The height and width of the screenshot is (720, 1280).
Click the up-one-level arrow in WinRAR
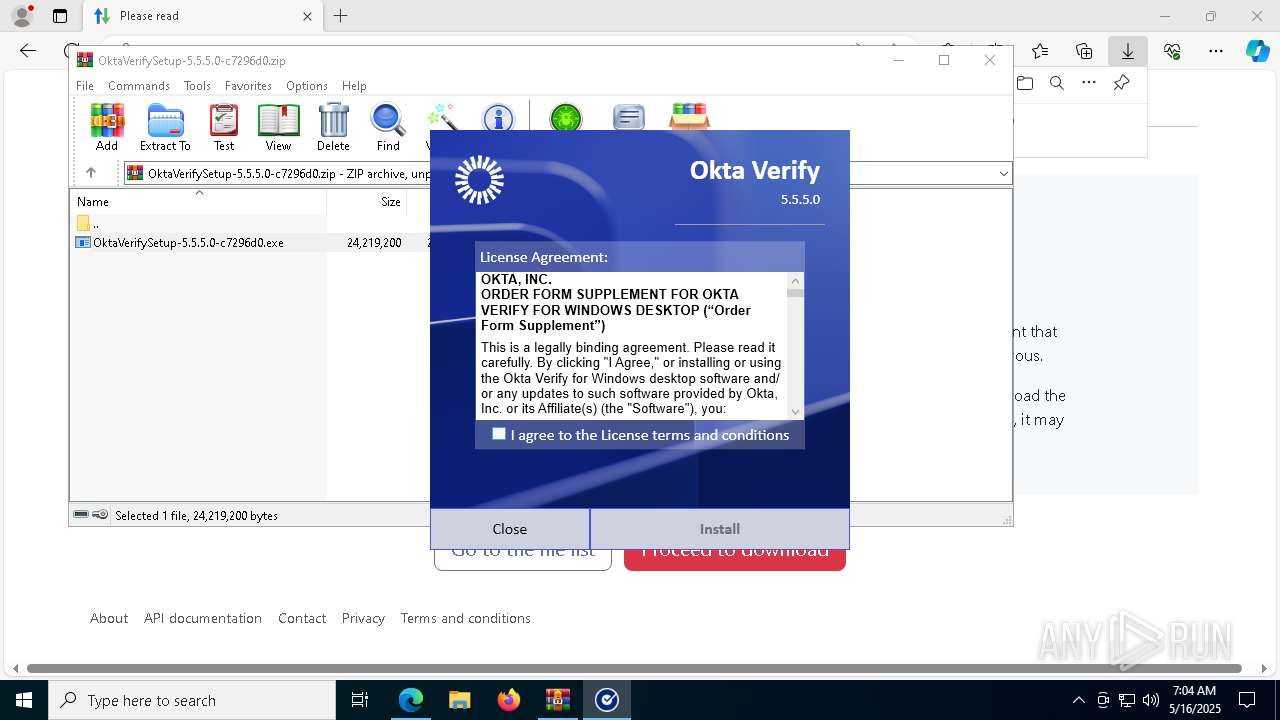(x=91, y=173)
